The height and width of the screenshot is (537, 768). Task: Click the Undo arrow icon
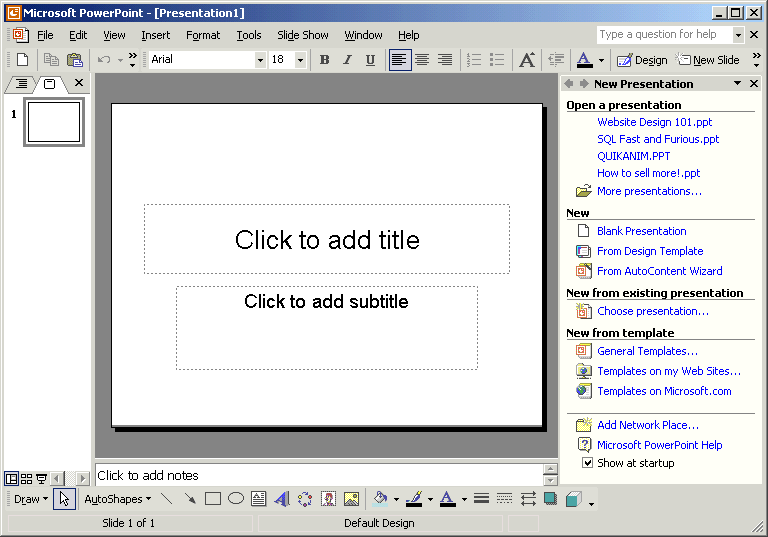click(x=104, y=60)
